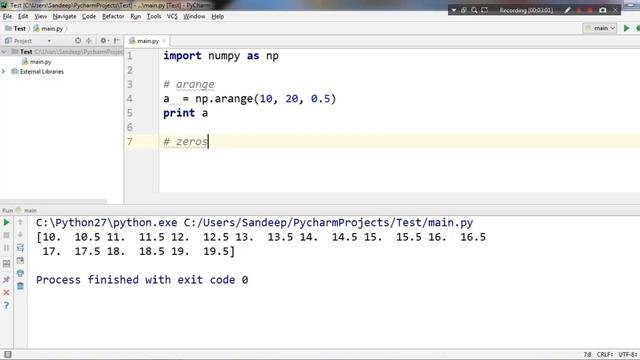Hide the Project tool window
The image size is (640, 360).
(117, 40)
